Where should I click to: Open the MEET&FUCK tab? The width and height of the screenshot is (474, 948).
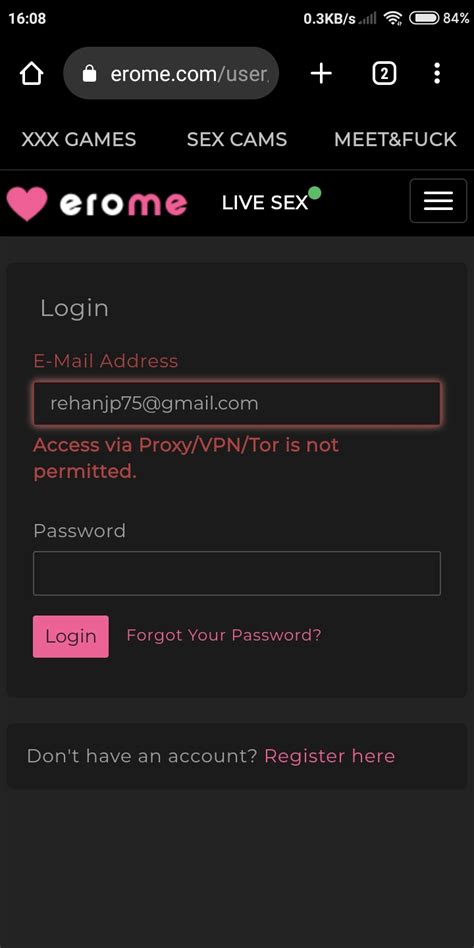point(395,140)
